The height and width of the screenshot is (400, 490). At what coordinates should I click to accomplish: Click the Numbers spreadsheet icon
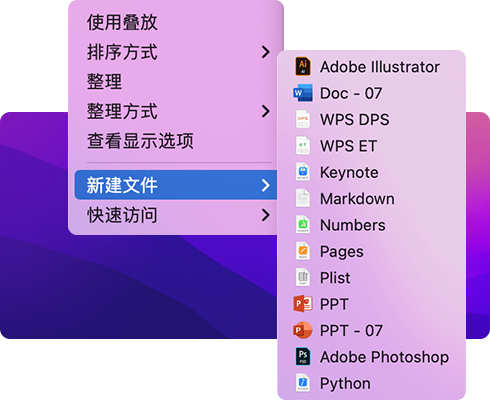303,225
